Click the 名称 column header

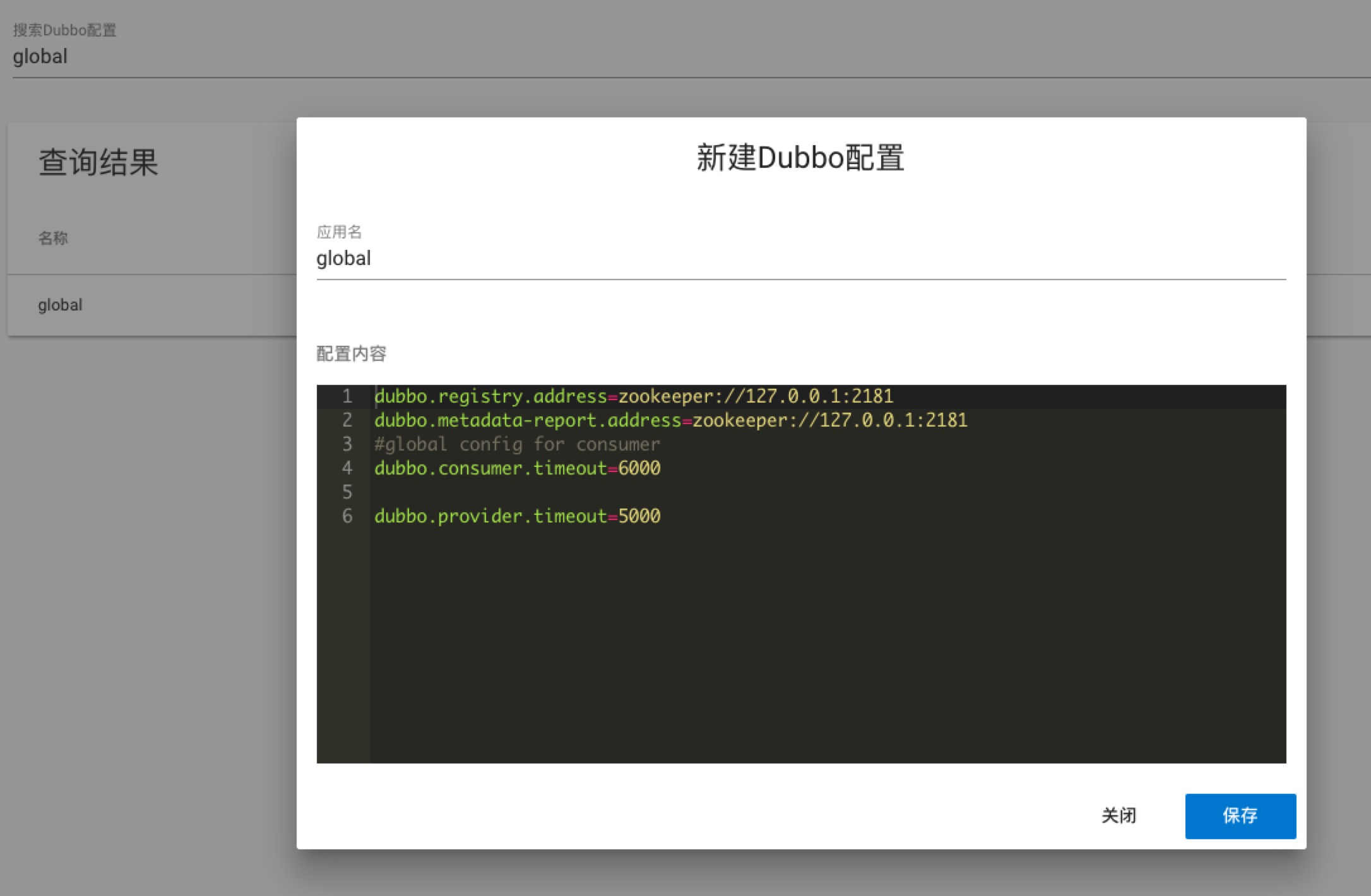(x=53, y=238)
